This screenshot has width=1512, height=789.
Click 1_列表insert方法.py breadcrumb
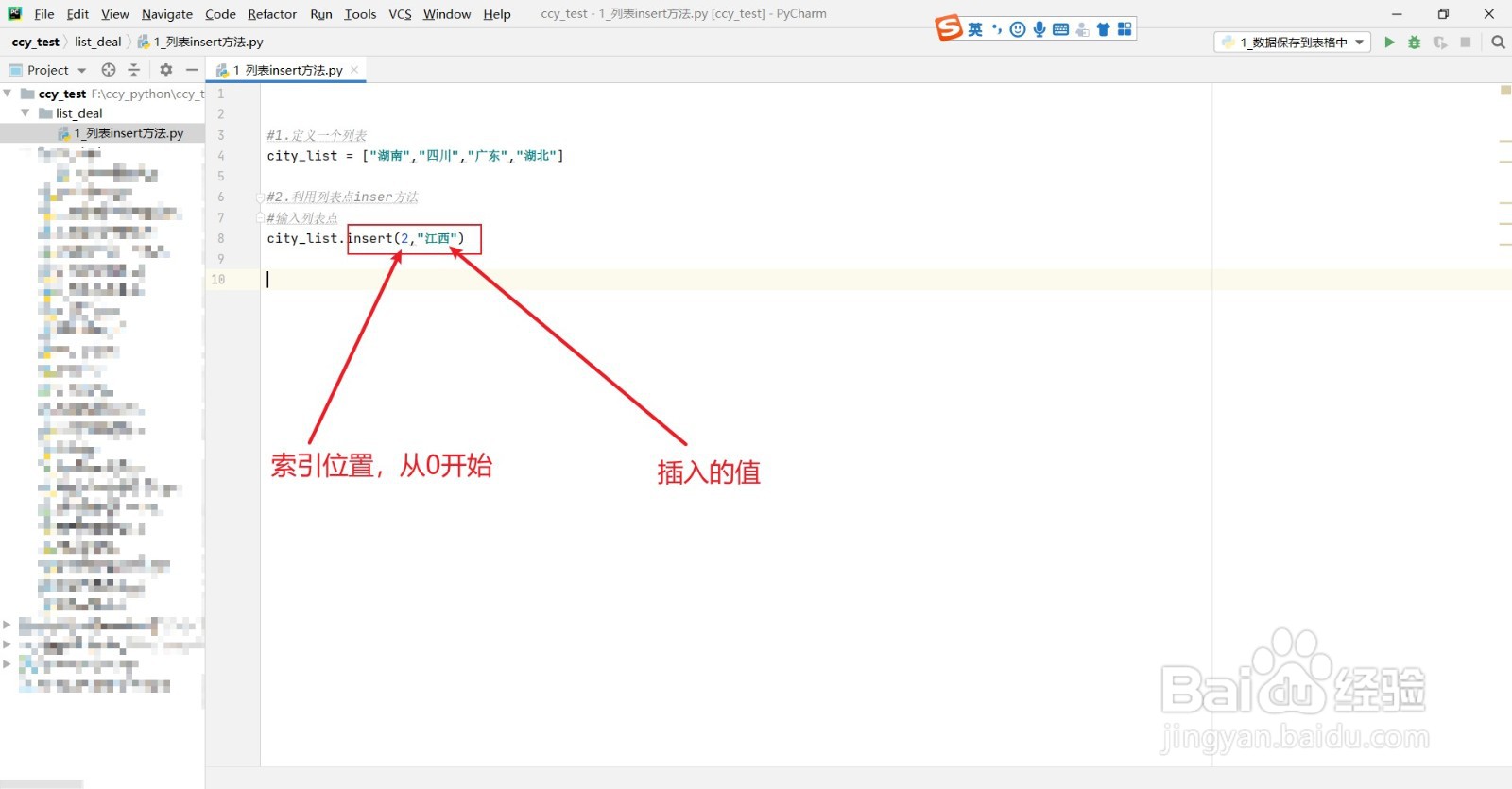click(200, 43)
